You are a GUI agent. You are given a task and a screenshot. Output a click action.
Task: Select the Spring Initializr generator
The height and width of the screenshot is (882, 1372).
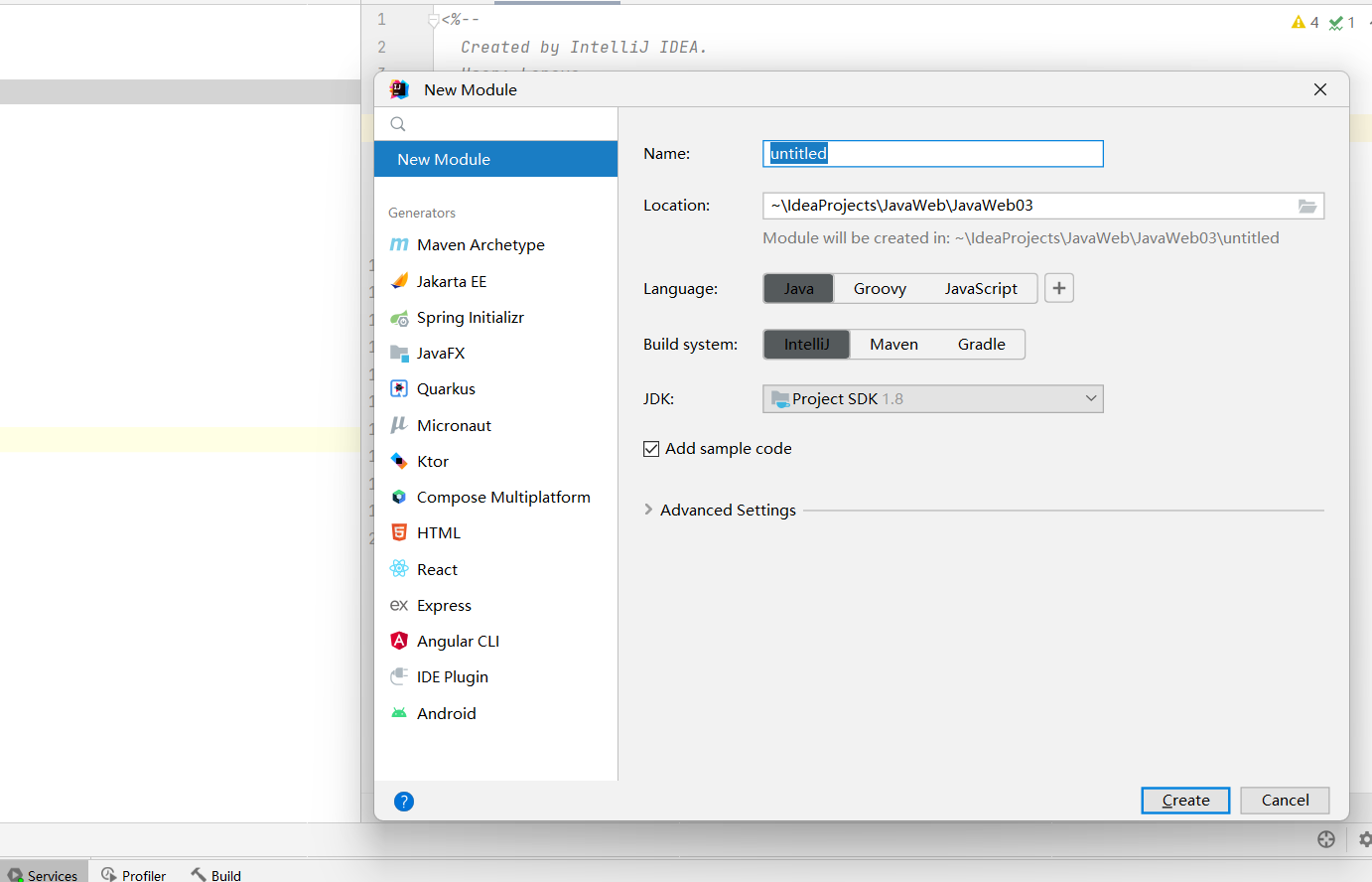pyautogui.click(x=495, y=318)
